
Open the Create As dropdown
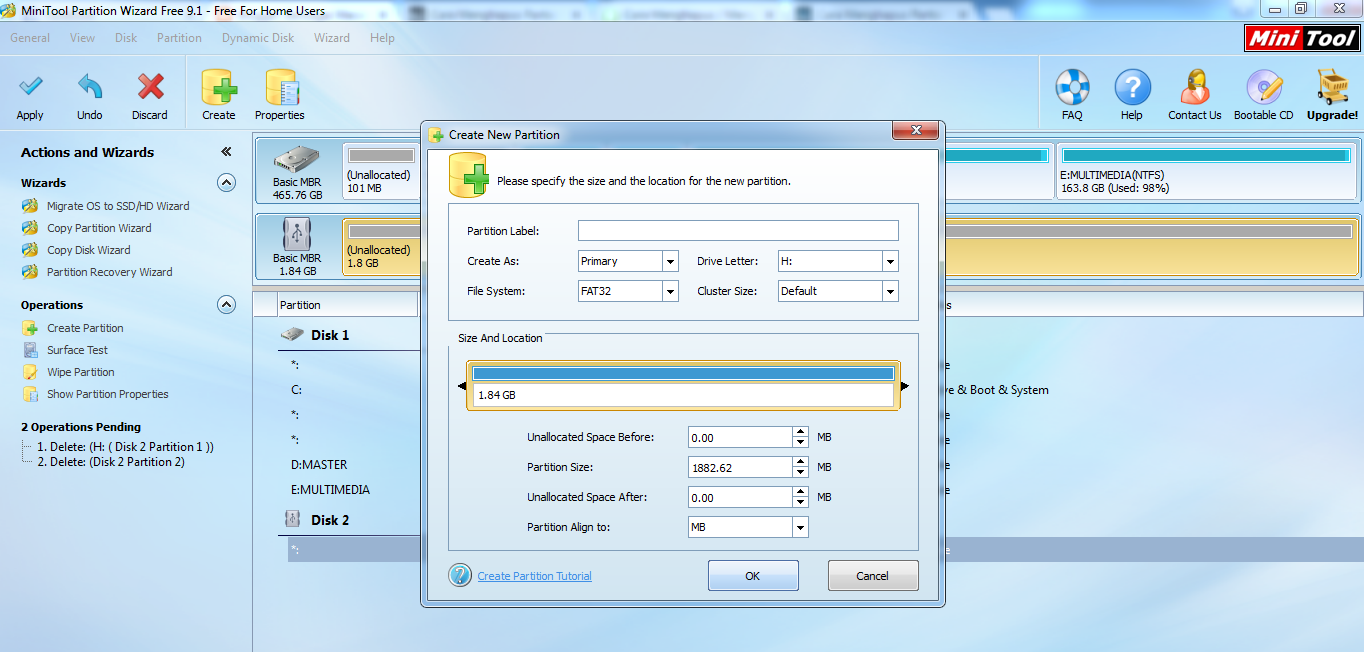(x=672, y=260)
